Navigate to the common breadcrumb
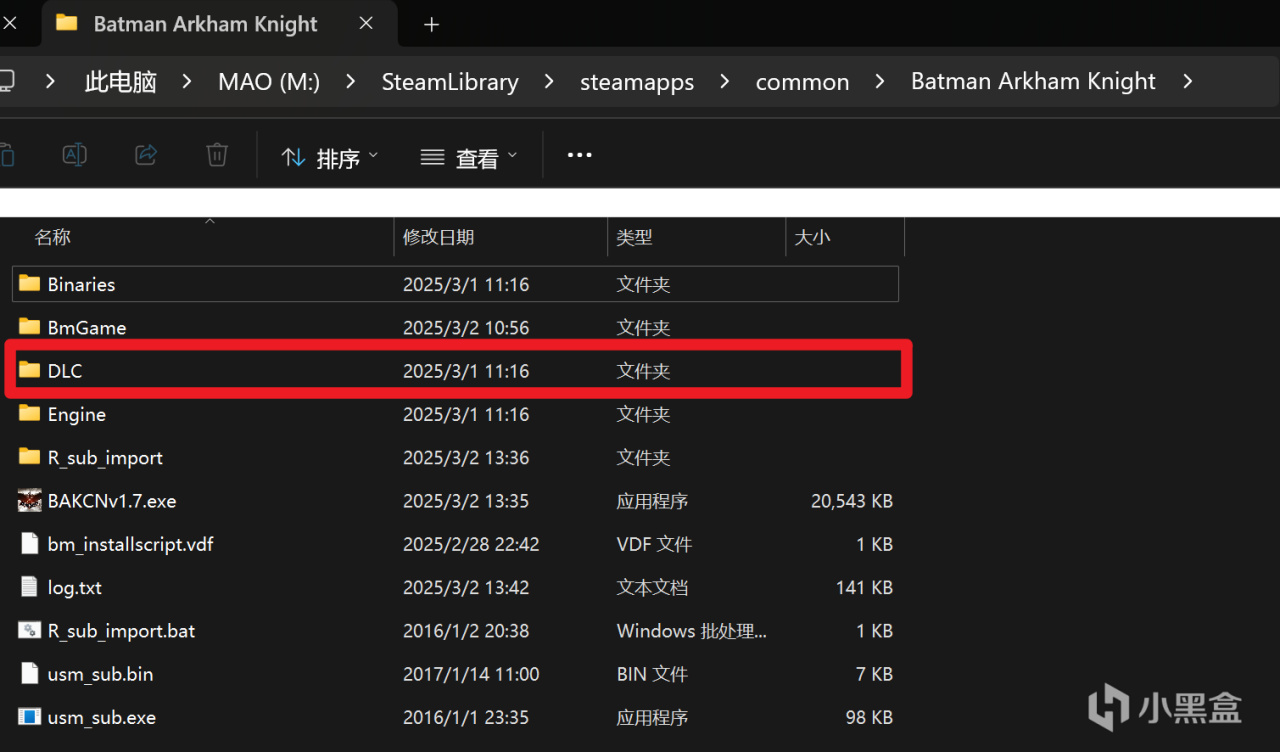This screenshot has width=1280, height=752. 803,82
